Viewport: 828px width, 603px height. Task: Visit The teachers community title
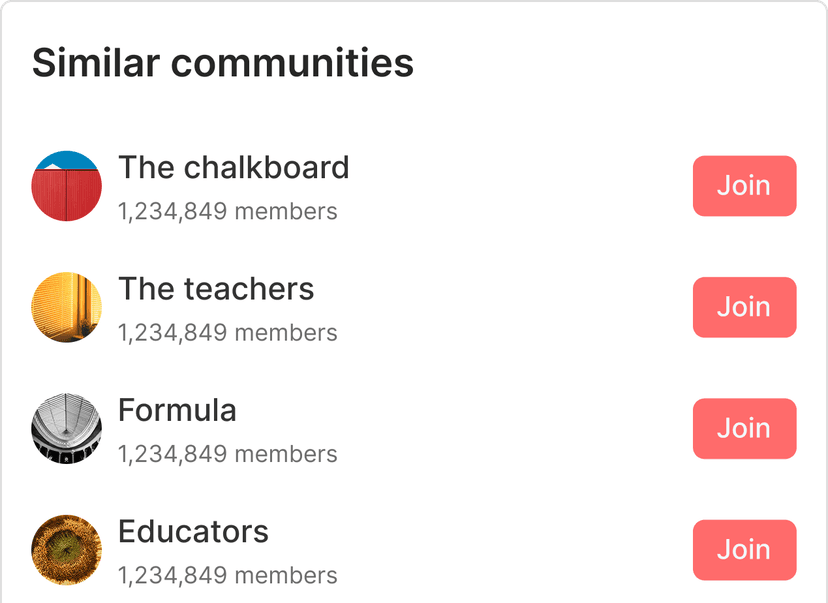pos(216,289)
